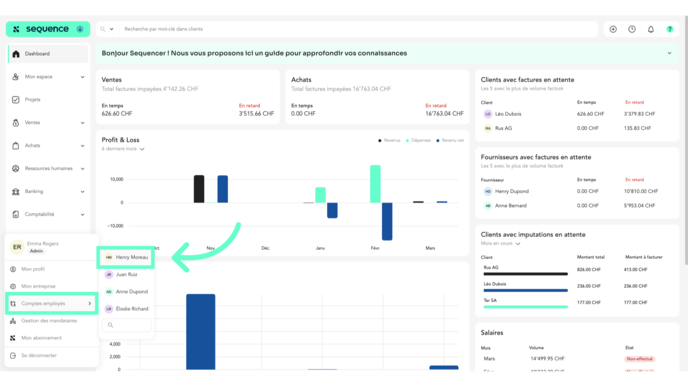688x387 pixels.
Task: Click Gestion des mandataires
Action: pos(49,321)
